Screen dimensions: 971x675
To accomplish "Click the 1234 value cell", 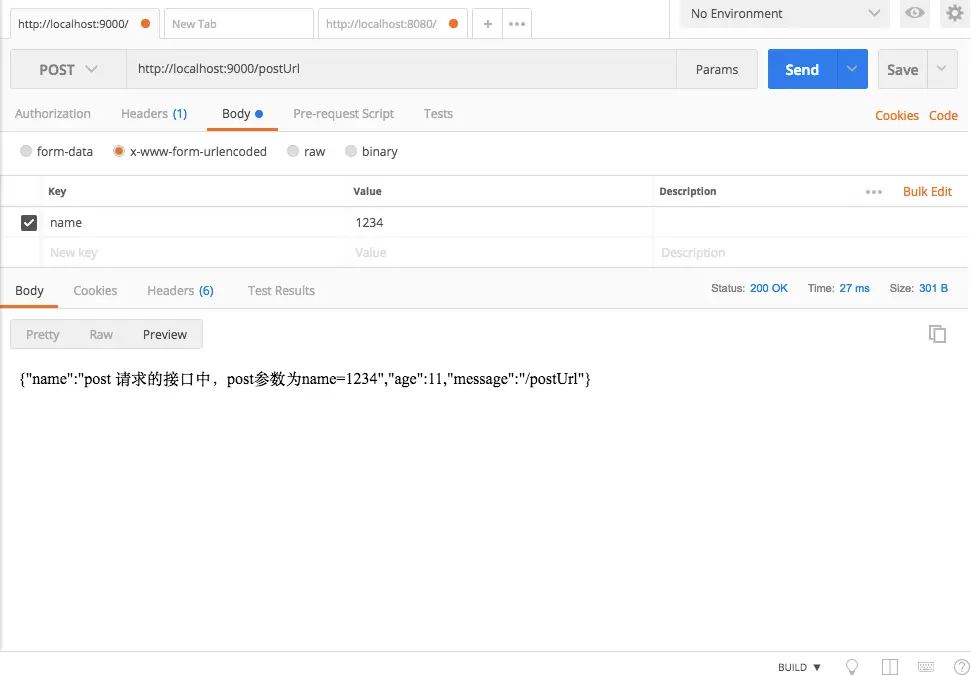I will point(500,222).
